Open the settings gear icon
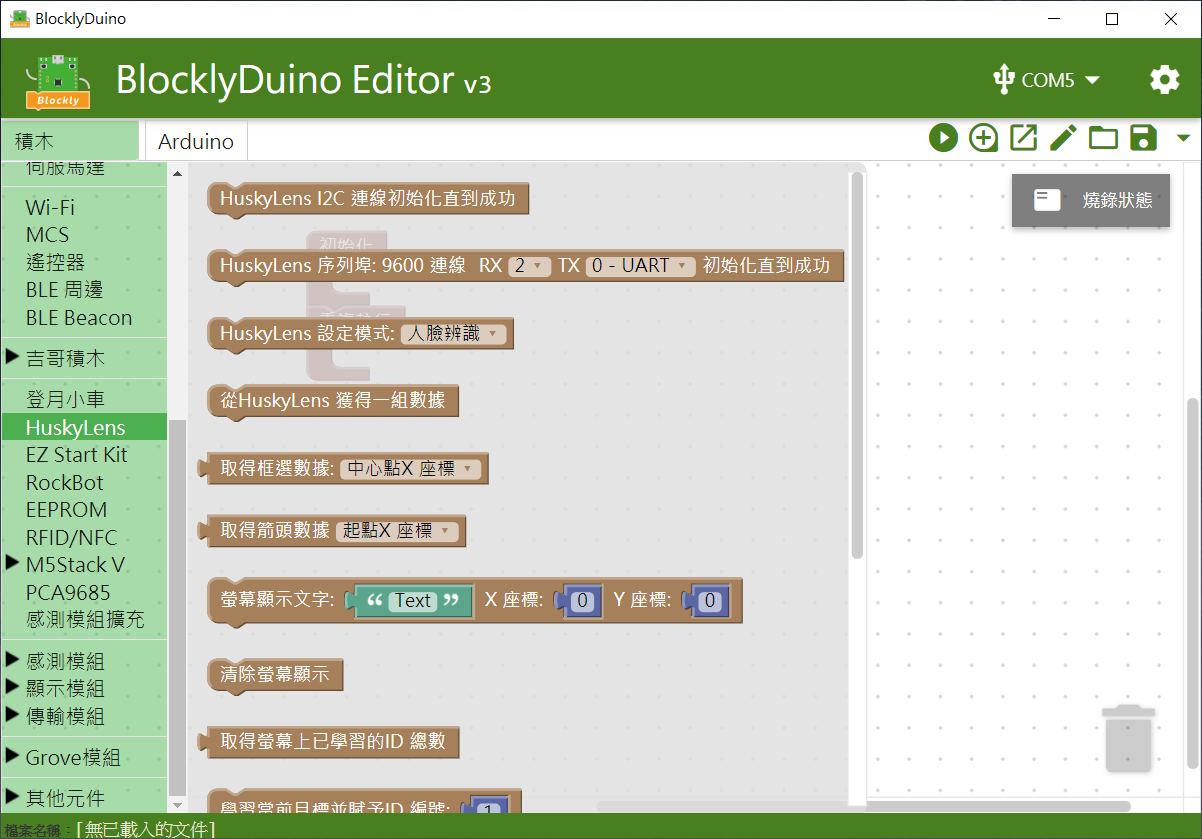Image resolution: width=1202 pixels, height=839 pixels. point(1164,80)
